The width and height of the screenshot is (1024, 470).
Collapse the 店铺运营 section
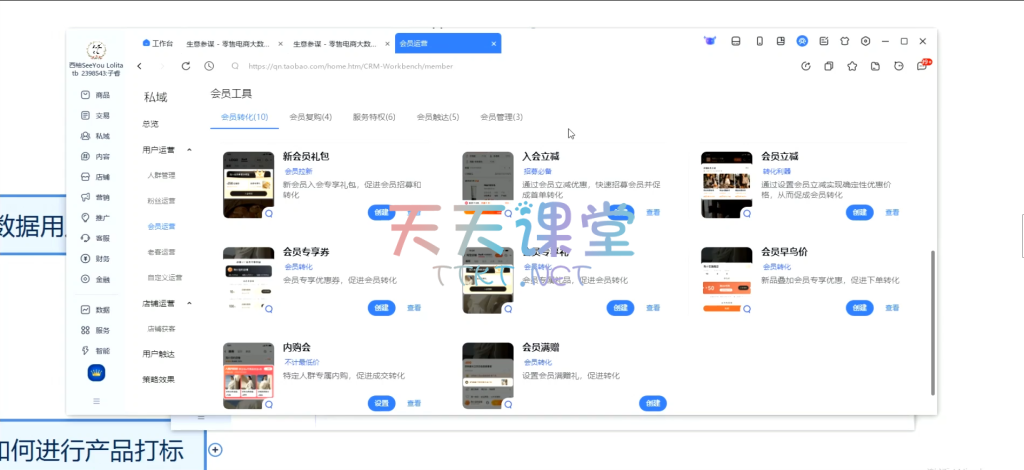[x=190, y=303]
